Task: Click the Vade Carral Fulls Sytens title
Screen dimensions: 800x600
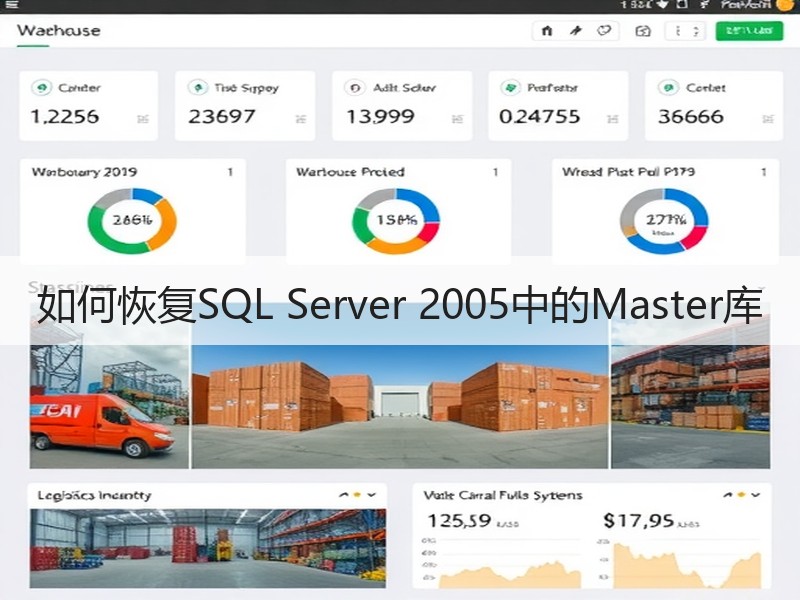Action: pos(503,495)
